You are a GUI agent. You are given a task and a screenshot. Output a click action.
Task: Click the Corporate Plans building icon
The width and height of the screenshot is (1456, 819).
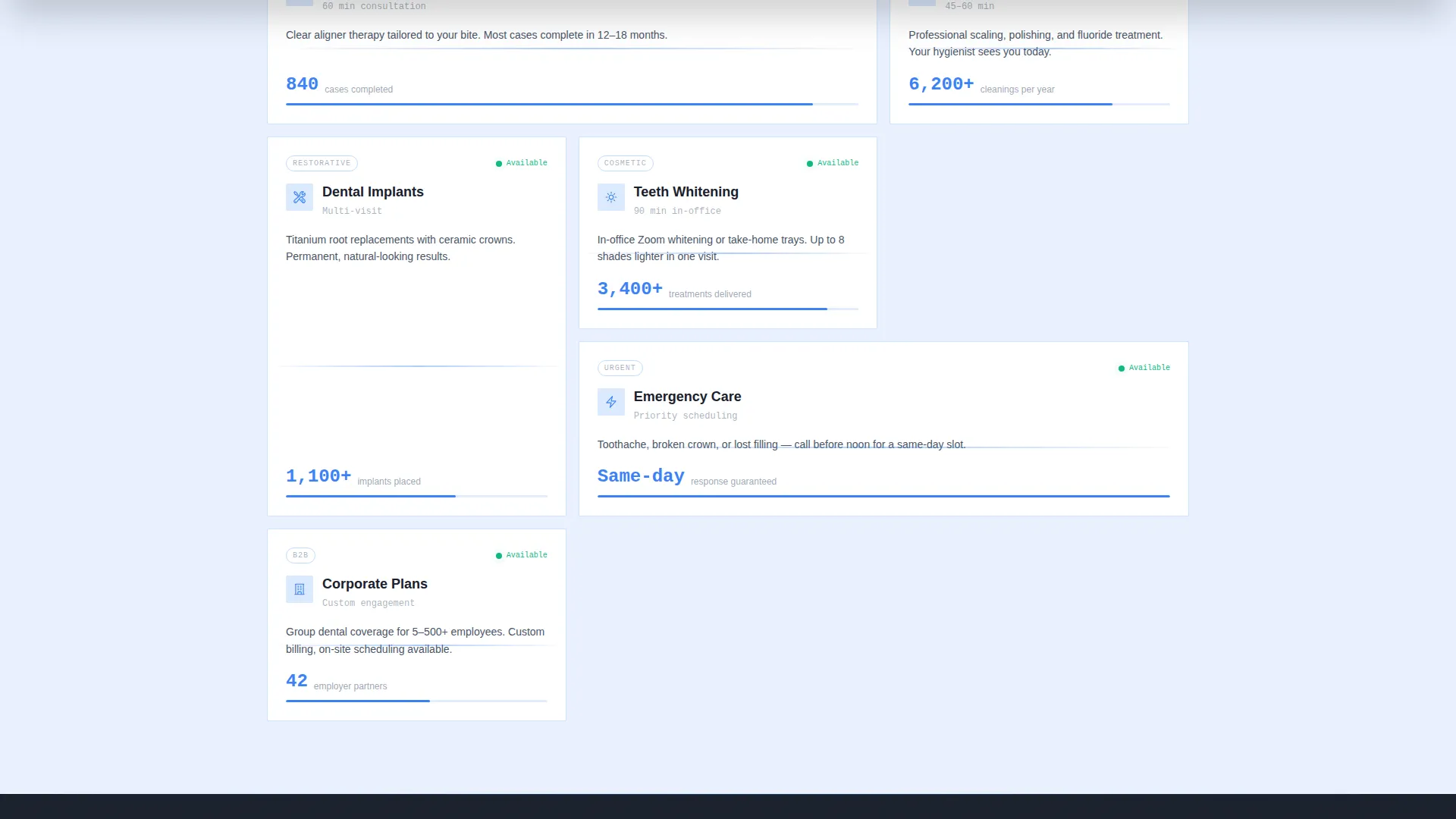300,589
